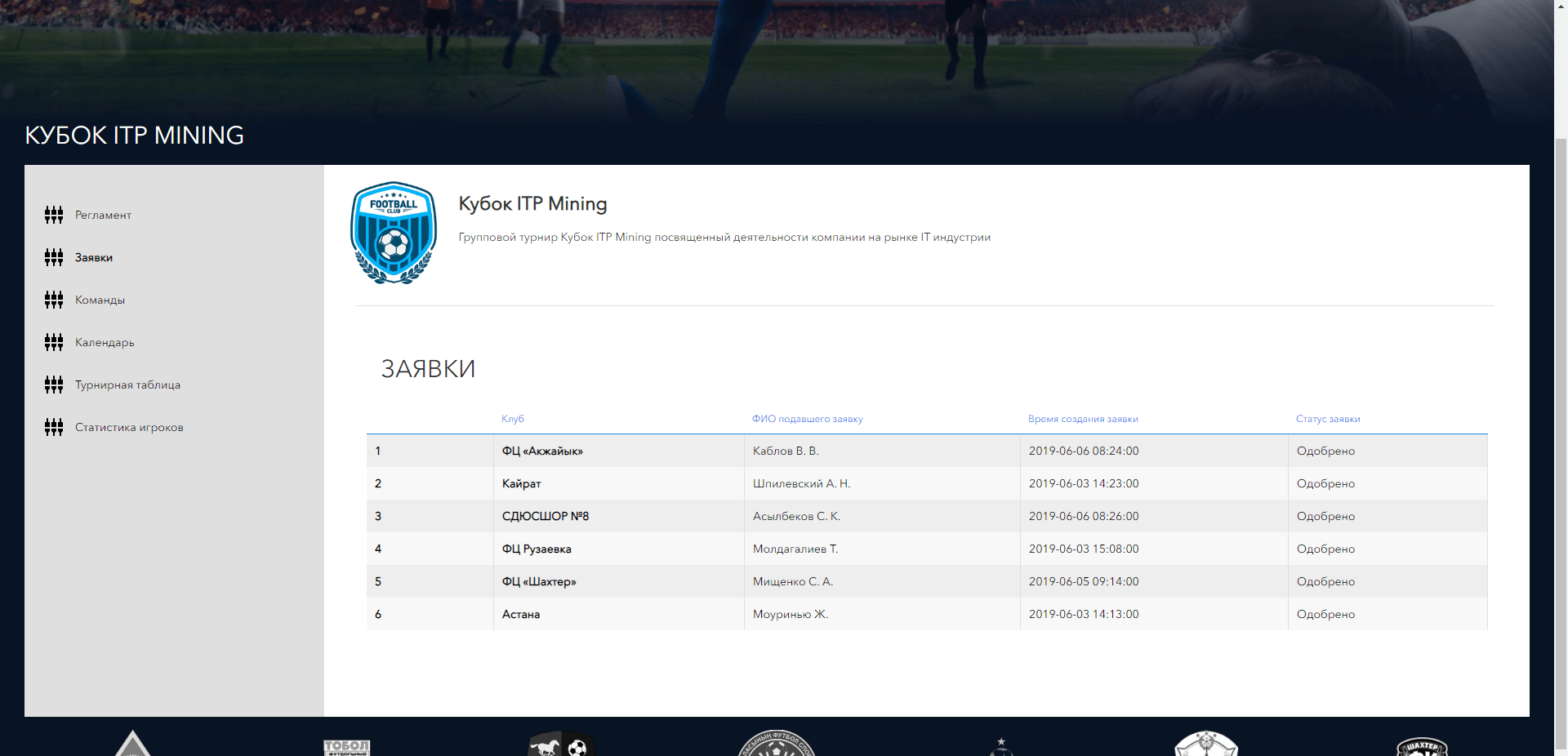Open the Календарь section
The width and height of the screenshot is (1568, 756).
pyautogui.click(x=105, y=342)
